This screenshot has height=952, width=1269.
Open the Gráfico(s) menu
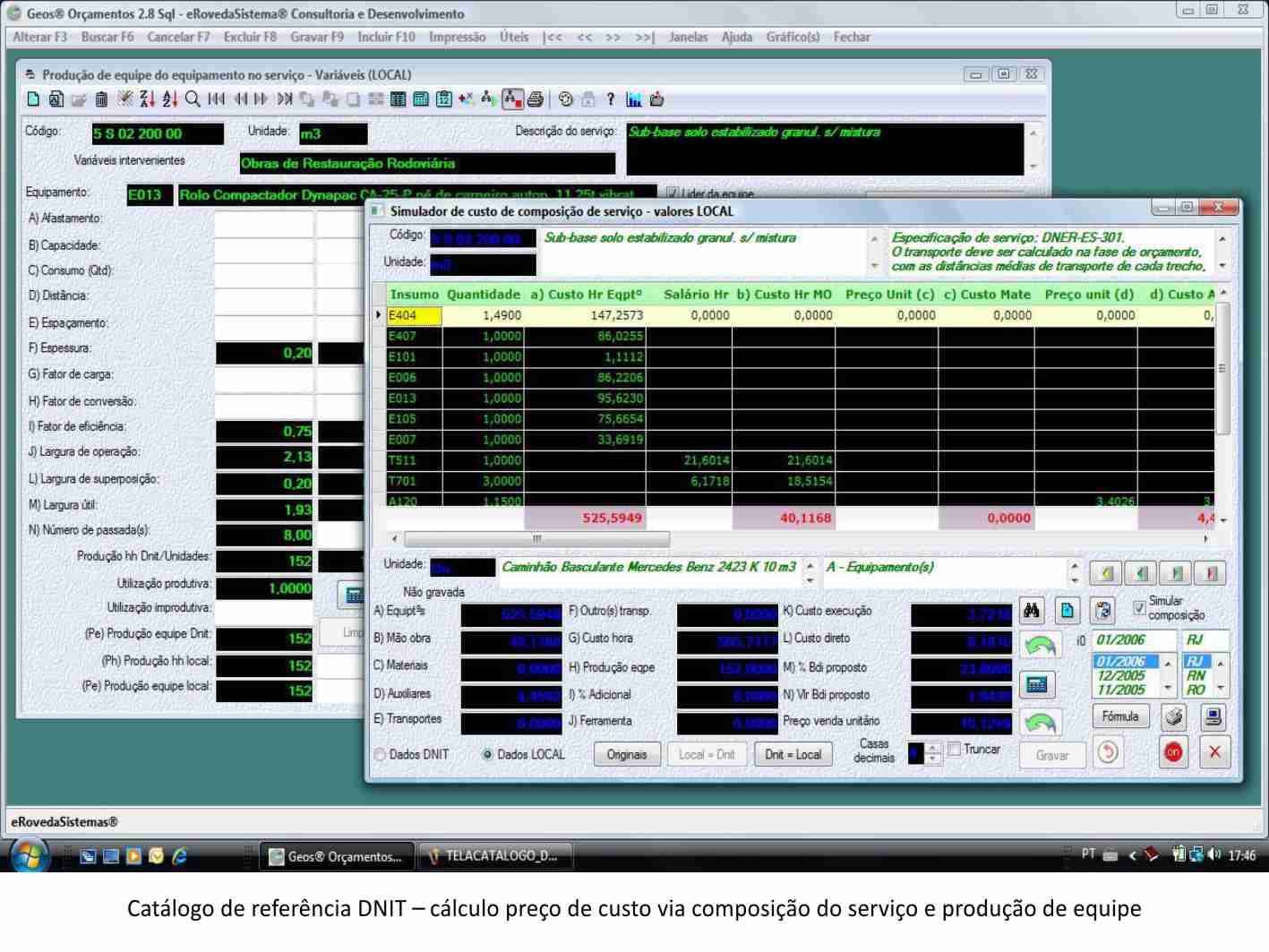[793, 37]
